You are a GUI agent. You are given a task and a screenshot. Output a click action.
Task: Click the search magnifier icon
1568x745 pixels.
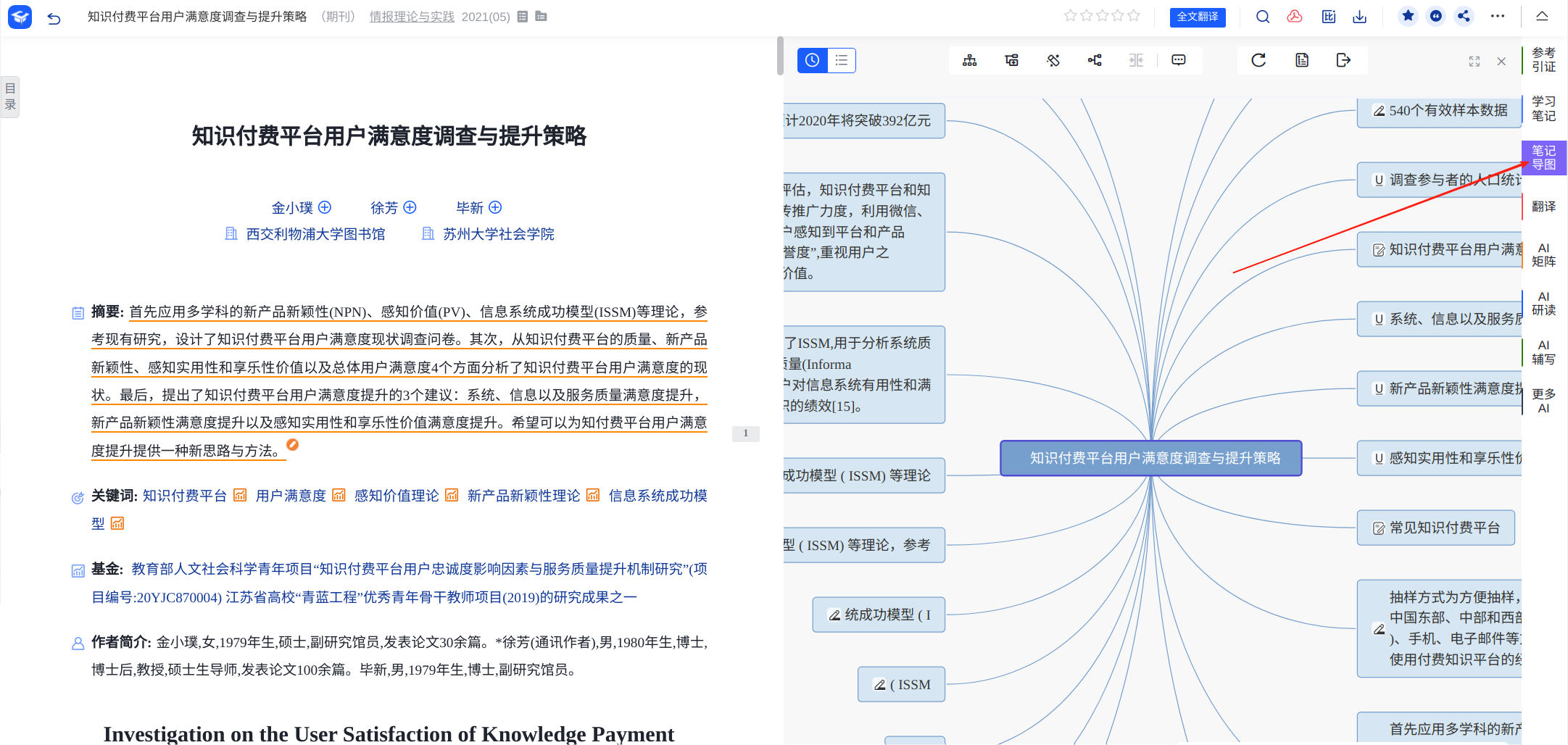[x=1263, y=17]
